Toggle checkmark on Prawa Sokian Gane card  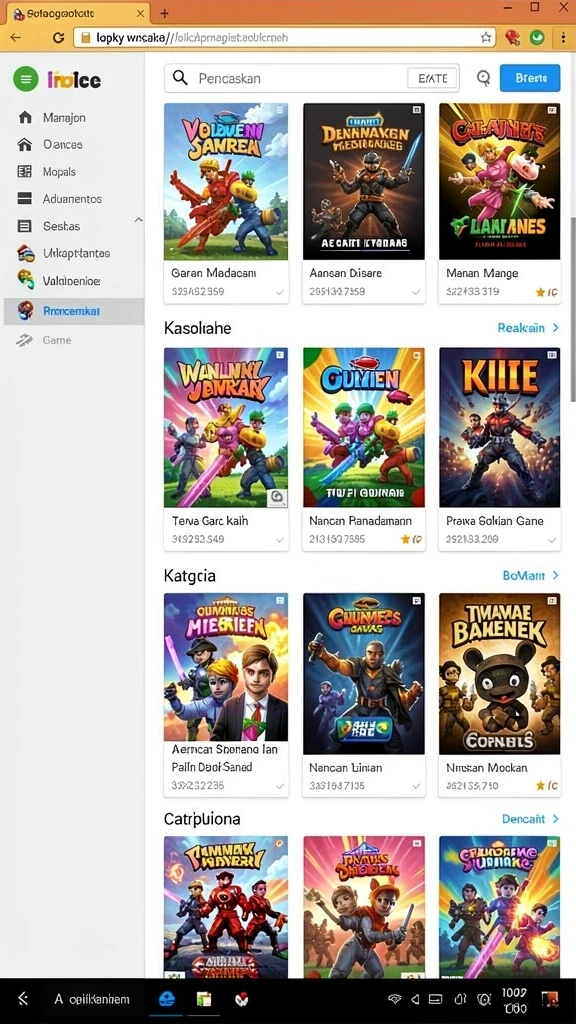552,539
